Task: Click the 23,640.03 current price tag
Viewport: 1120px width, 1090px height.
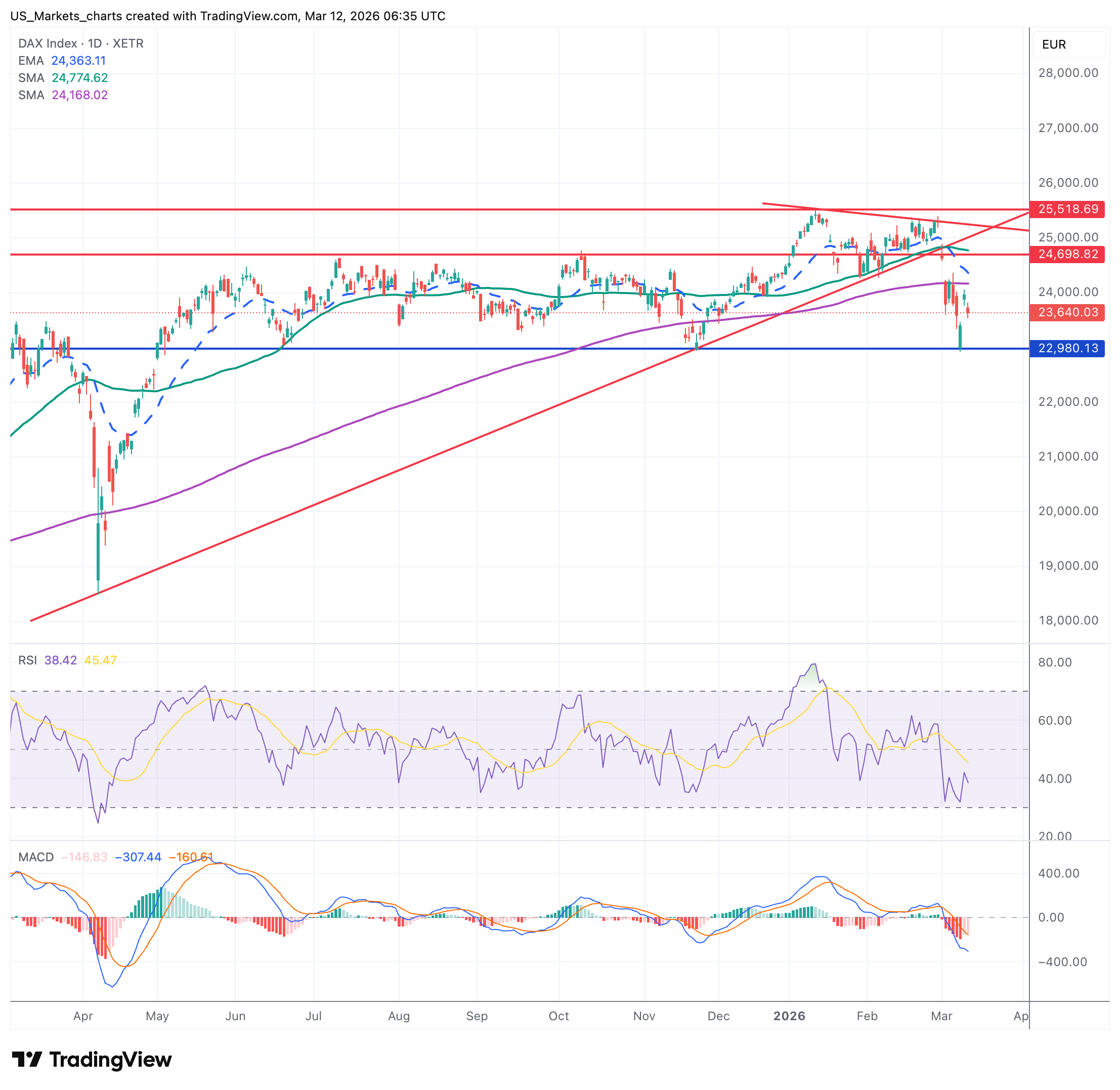Action: coord(1067,313)
